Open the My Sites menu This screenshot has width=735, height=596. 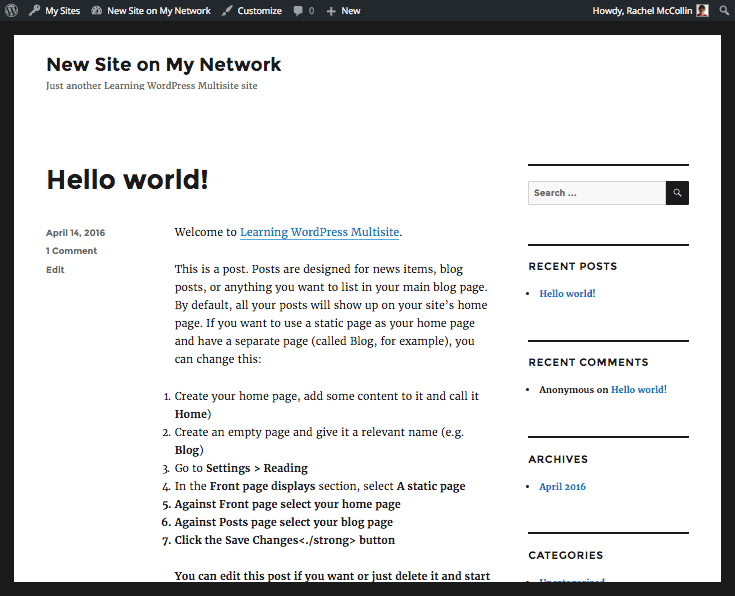pos(54,10)
